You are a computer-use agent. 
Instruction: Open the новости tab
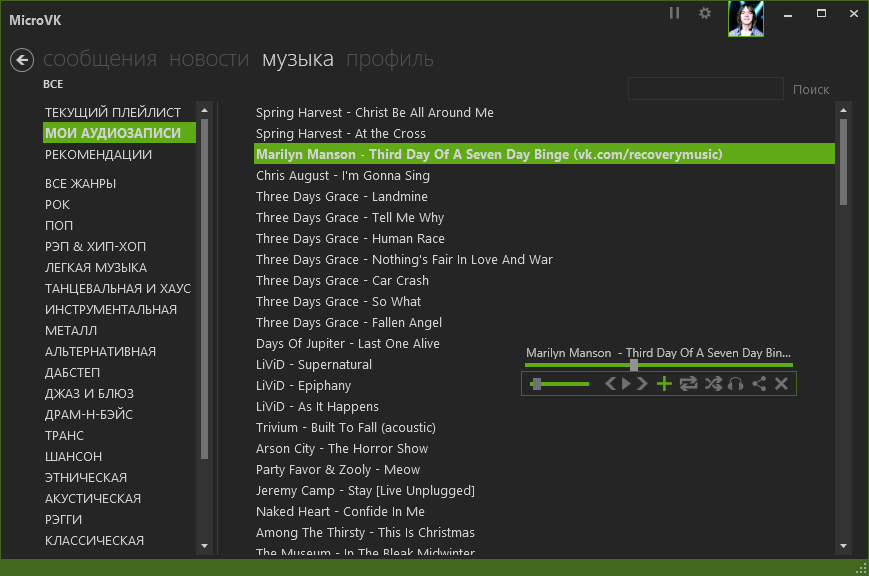[x=209, y=59]
